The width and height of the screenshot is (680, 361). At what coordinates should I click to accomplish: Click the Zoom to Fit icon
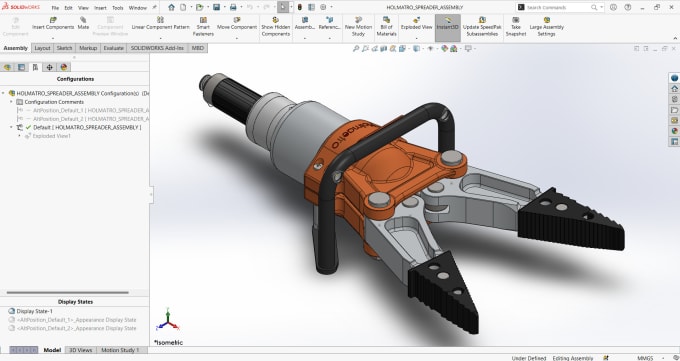coord(356,49)
